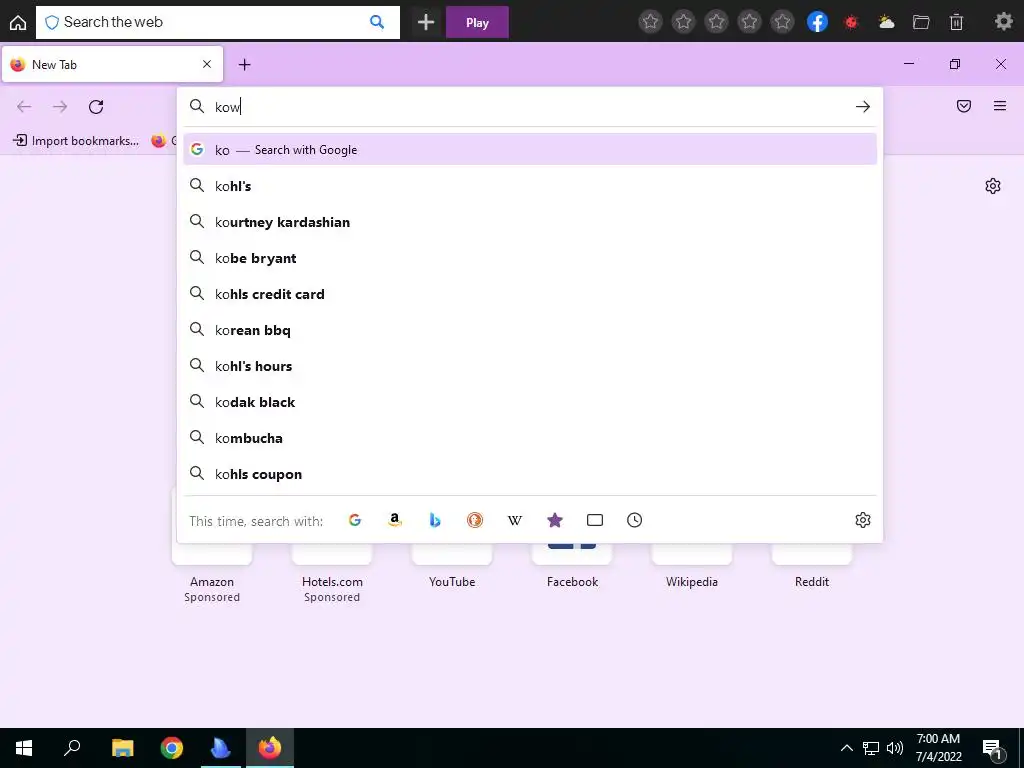Open File Explorer from taskbar
This screenshot has width=1024, height=768.
[x=122, y=748]
